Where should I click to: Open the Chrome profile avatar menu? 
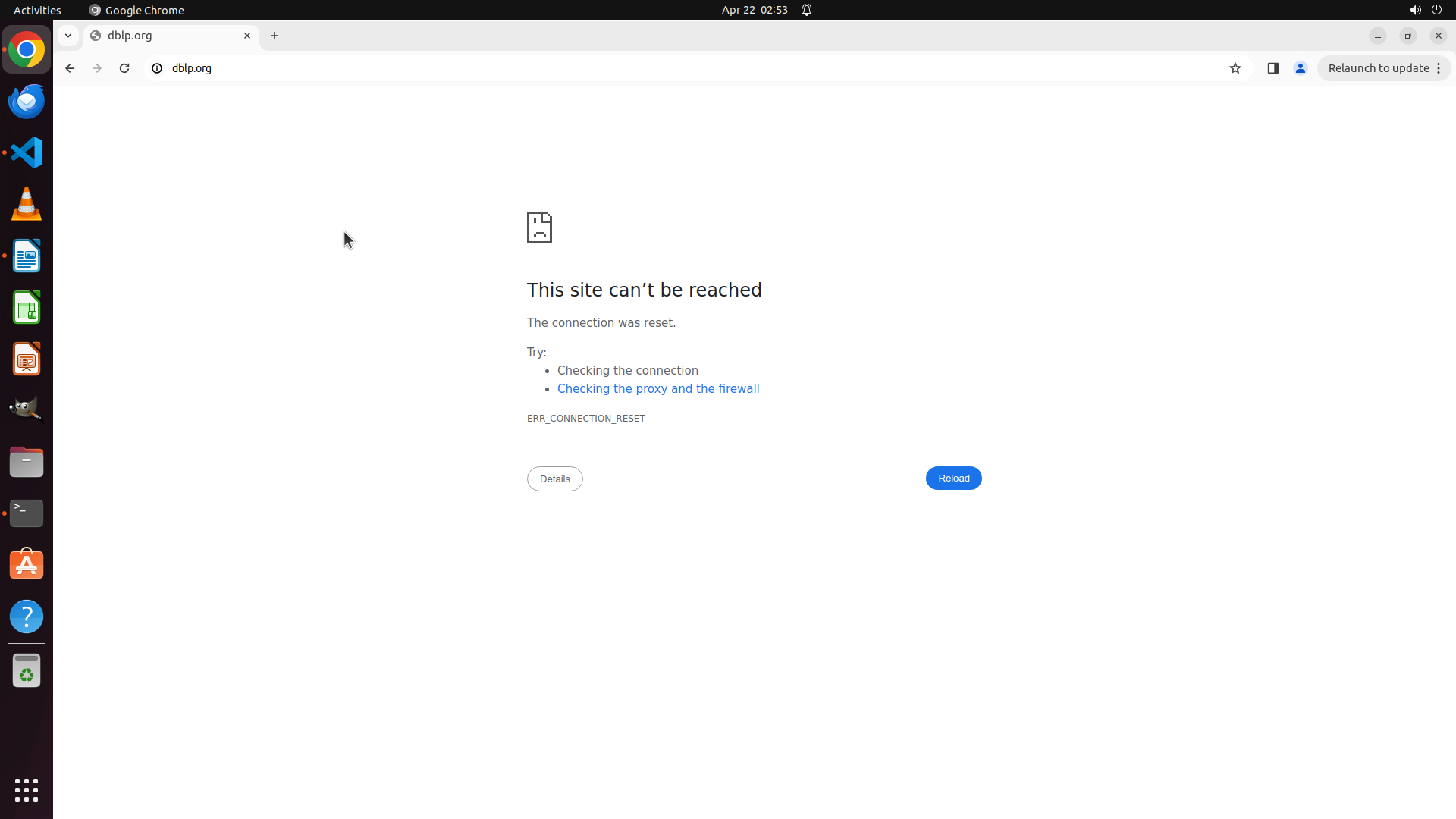click(1301, 68)
